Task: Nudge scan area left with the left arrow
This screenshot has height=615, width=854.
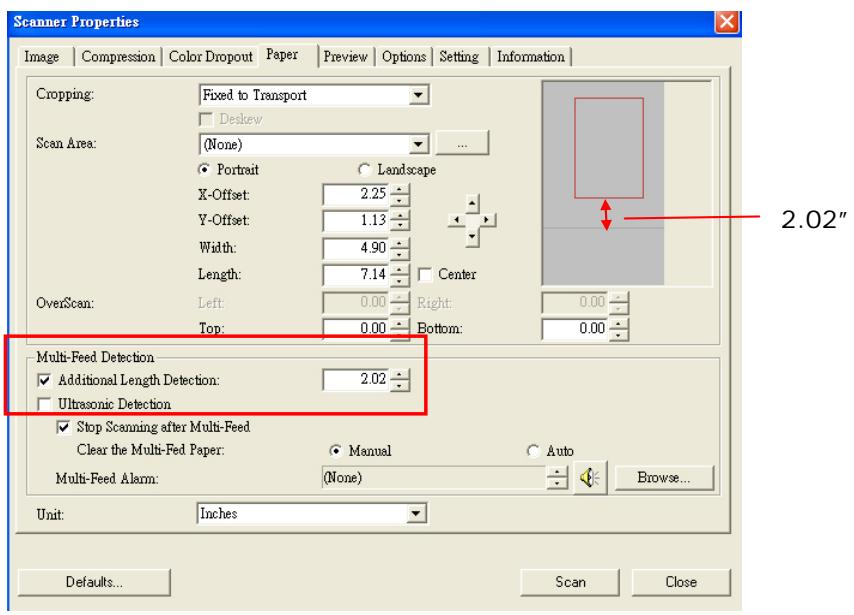Action: pos(457,219)
